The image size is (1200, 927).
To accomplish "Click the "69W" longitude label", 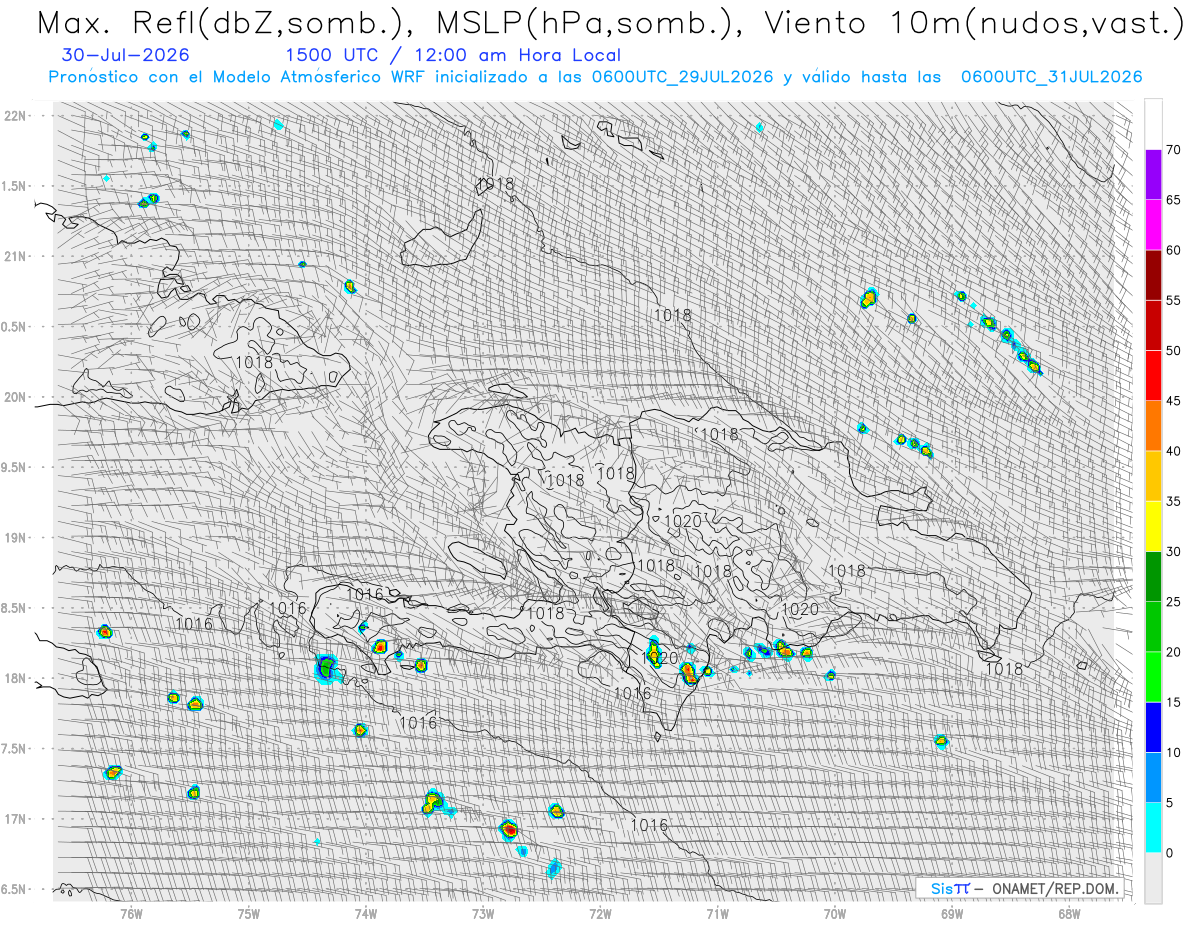I will tap(952, 913).
